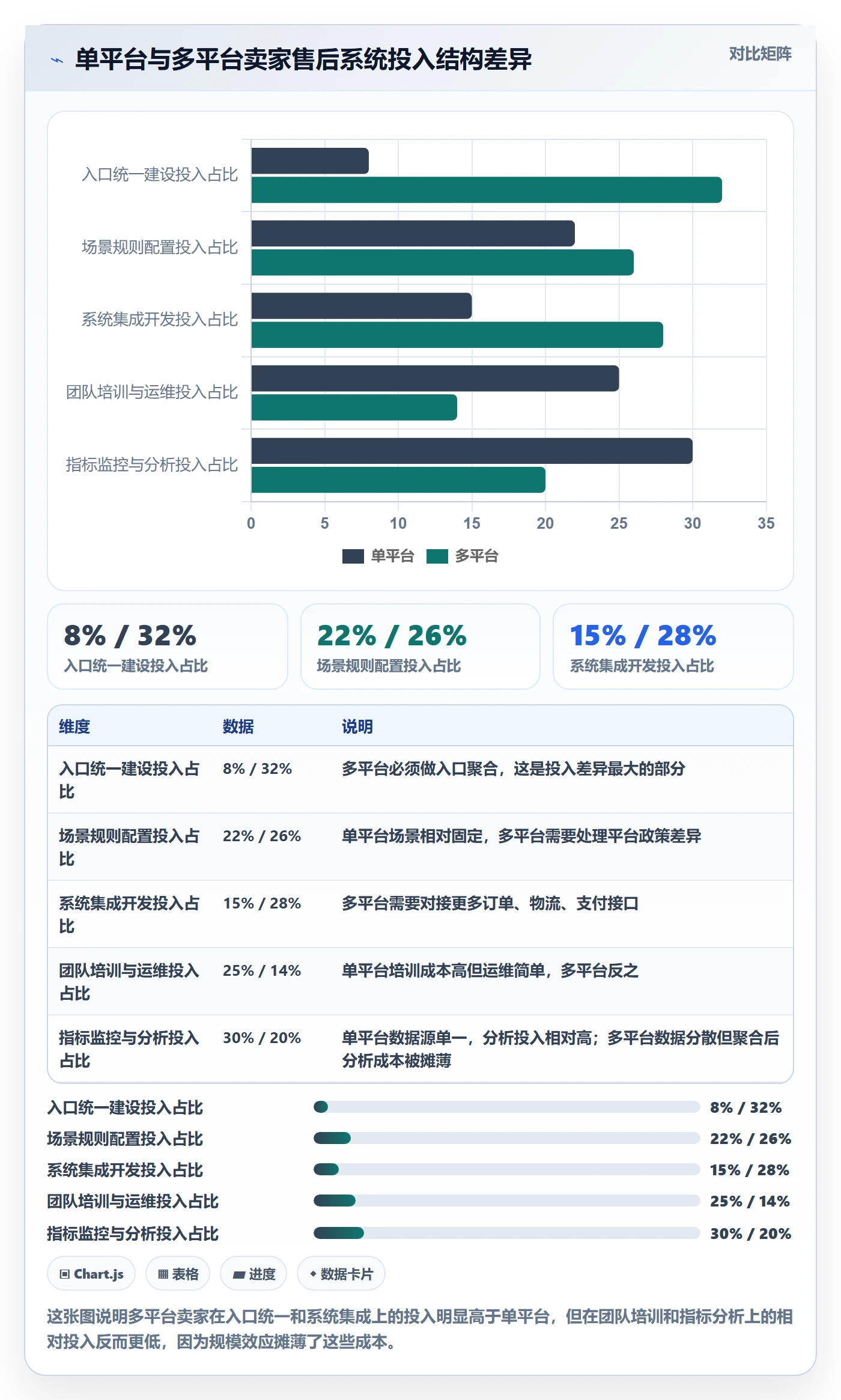
Task: Click the 多平台 bar for 系统集成开发投入占比
Action: point(457,335)
